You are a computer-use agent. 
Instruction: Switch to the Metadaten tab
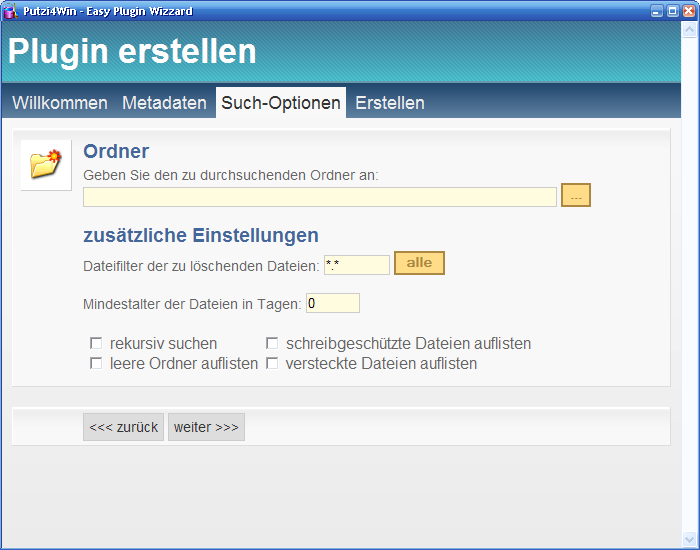(164, 103)
